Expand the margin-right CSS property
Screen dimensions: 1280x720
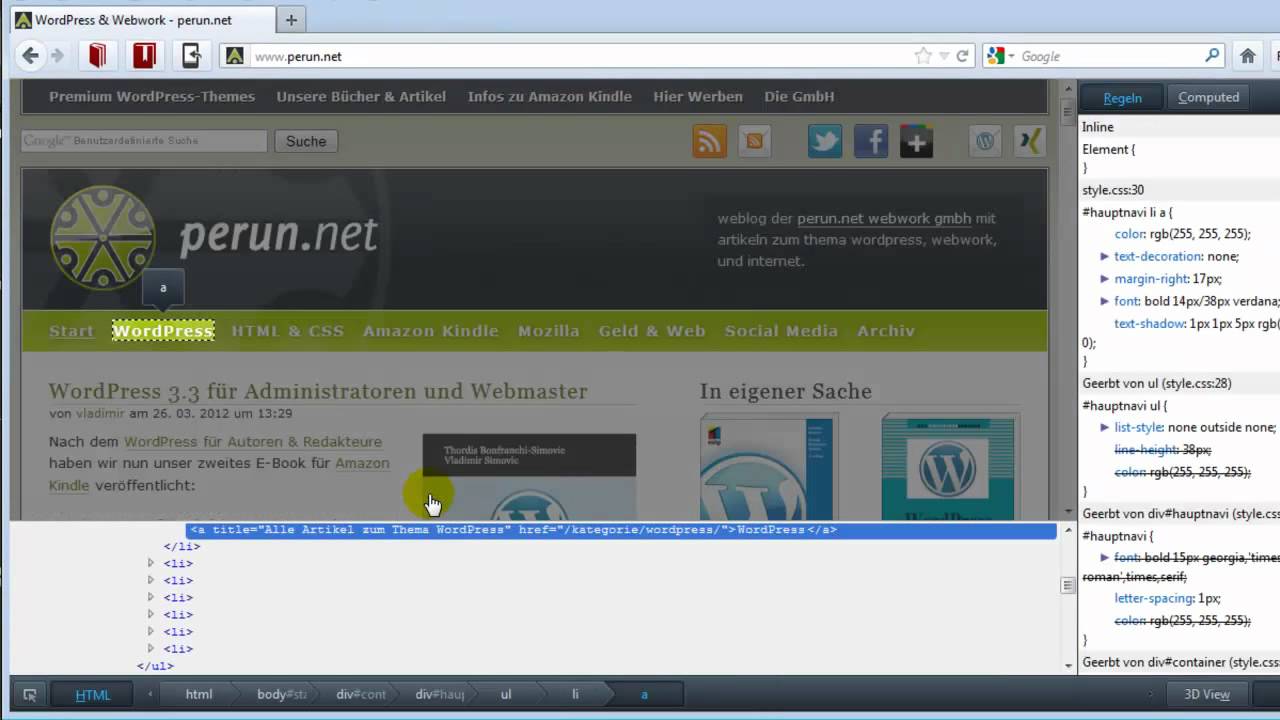point(1105,279)
